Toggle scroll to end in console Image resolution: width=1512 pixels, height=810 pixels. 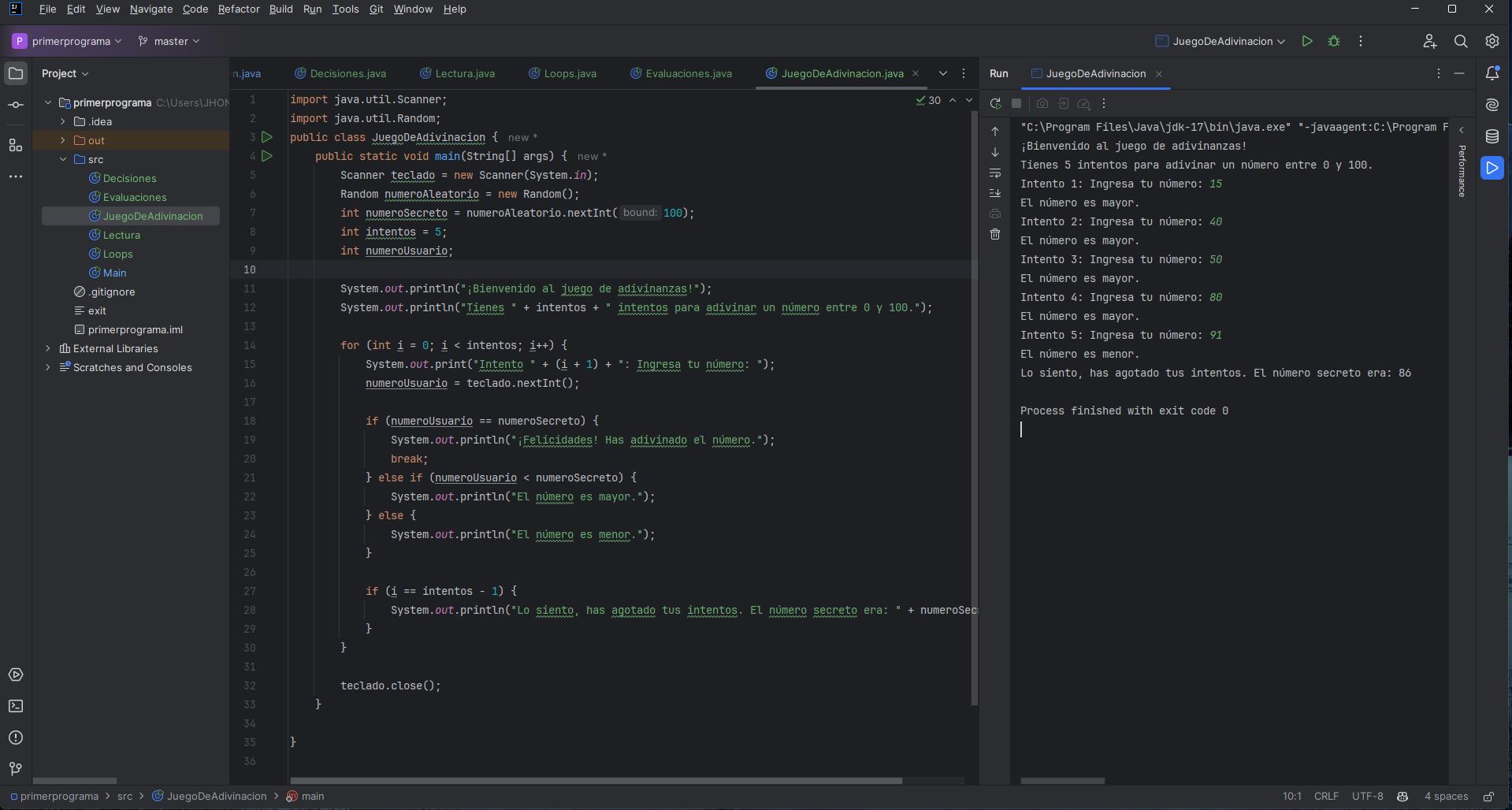995,193
